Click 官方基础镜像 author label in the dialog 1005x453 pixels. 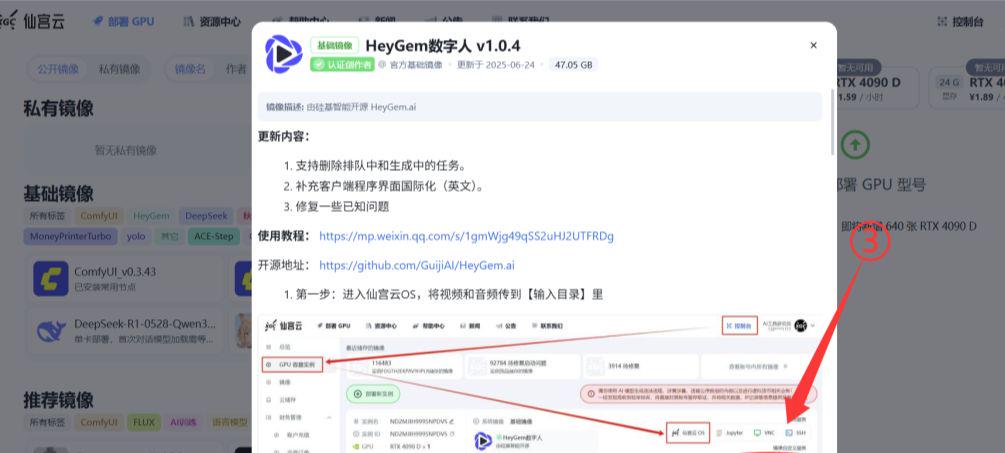click(415, 65)
